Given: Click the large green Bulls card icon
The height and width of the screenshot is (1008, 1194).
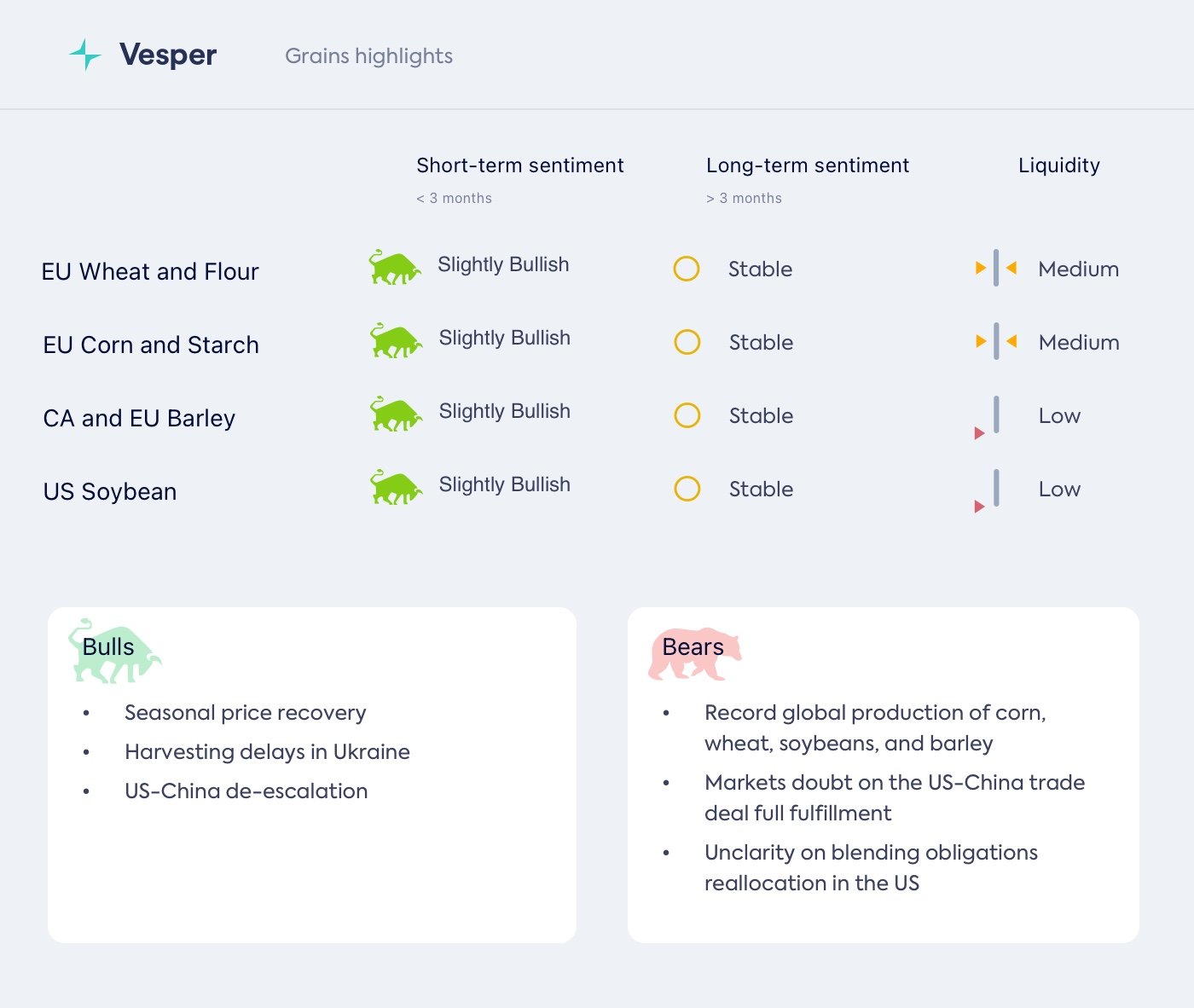Looking at the screenshot, I should (x=113, y=652).
